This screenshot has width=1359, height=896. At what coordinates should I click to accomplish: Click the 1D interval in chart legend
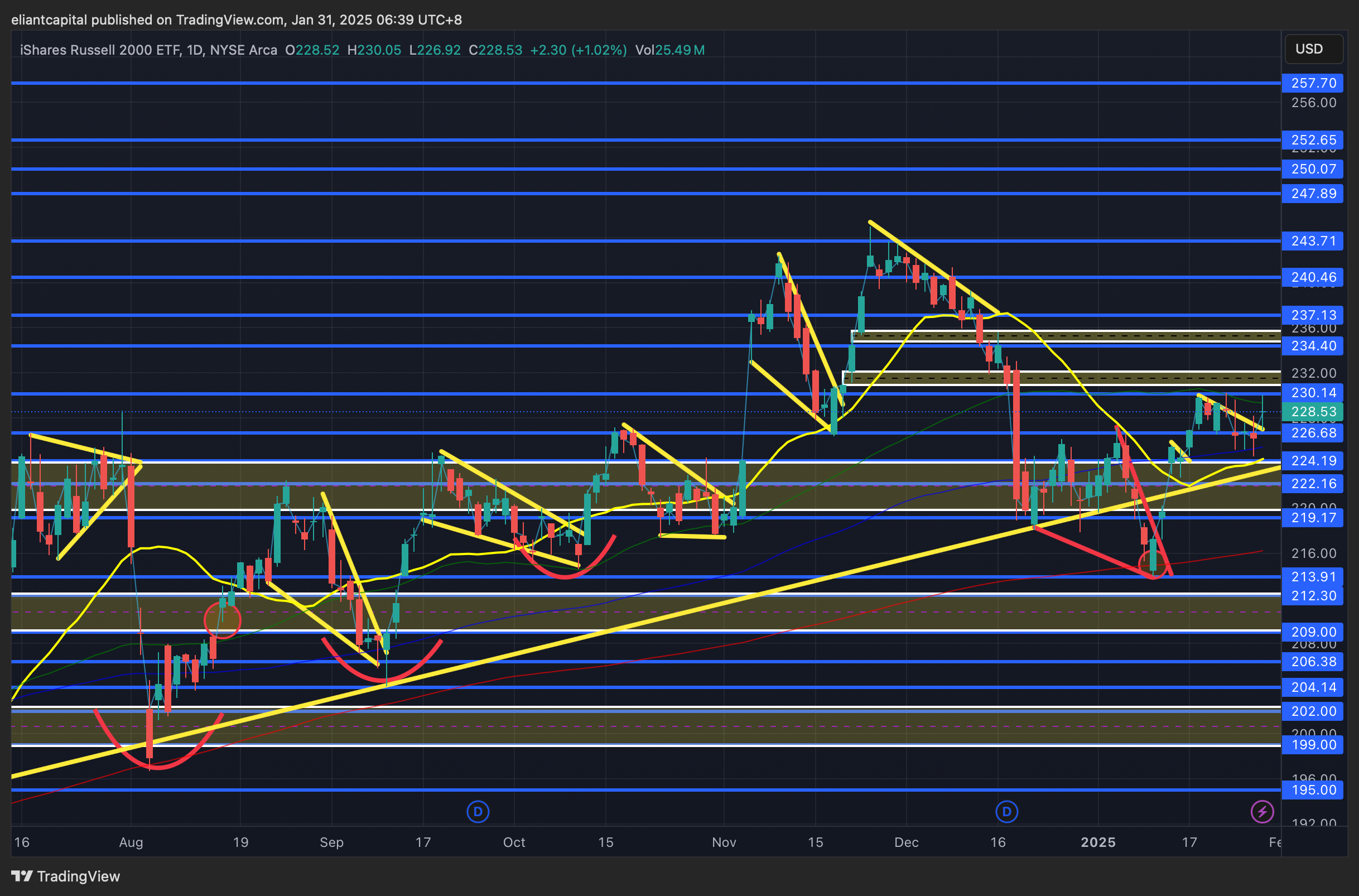point(194,50)
